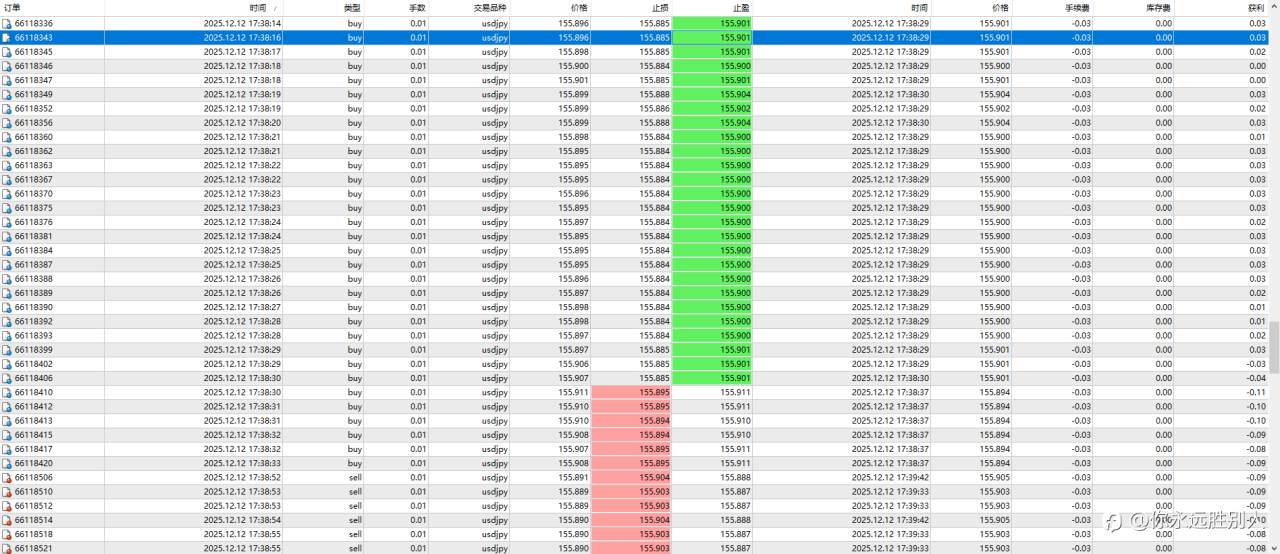Click red stop-loss cell in row 66118506
This screenshot has height=554, width=1280.
click(x=632, y=477)
